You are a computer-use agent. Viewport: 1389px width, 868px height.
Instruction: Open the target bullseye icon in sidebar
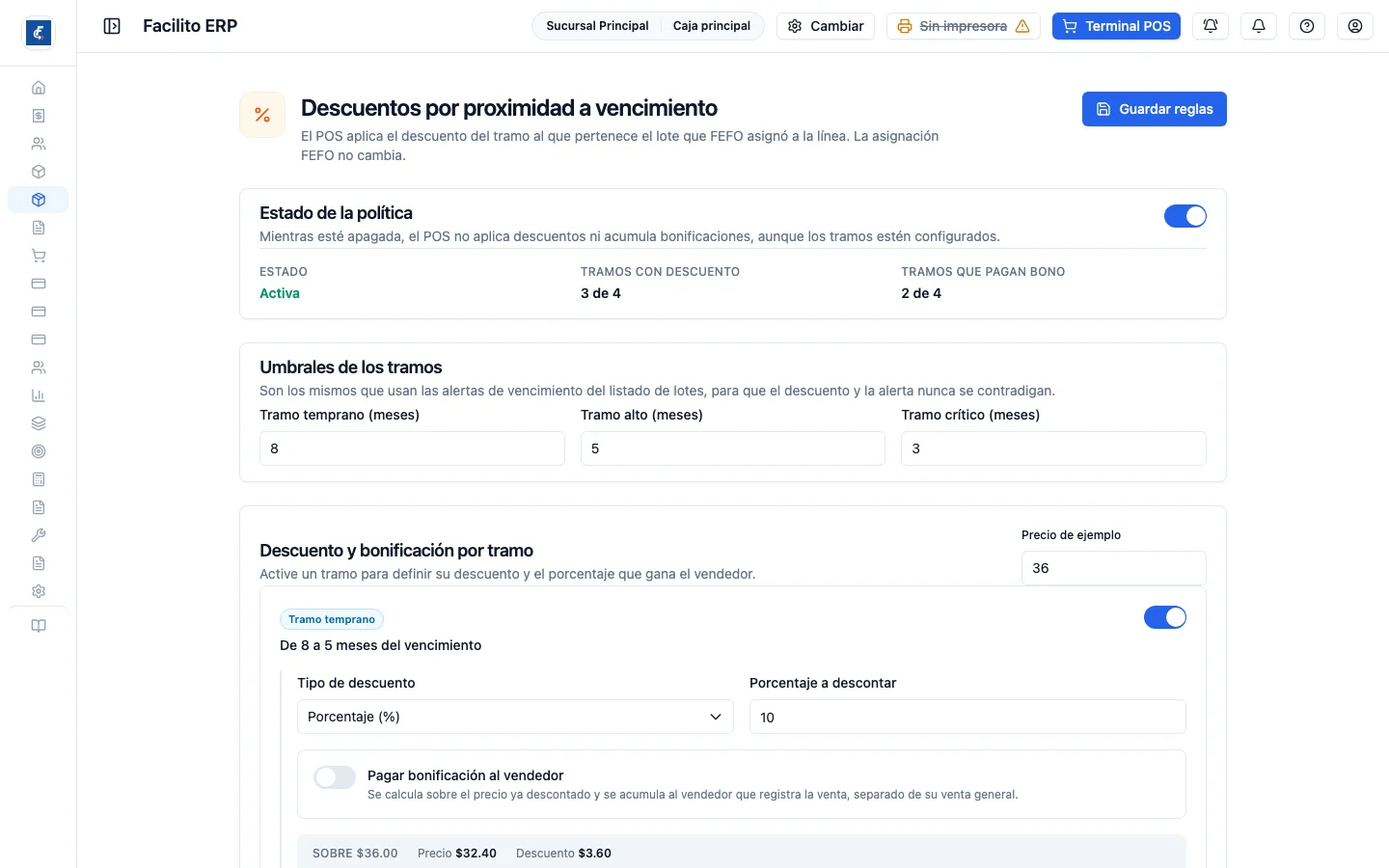click(39, 451)
